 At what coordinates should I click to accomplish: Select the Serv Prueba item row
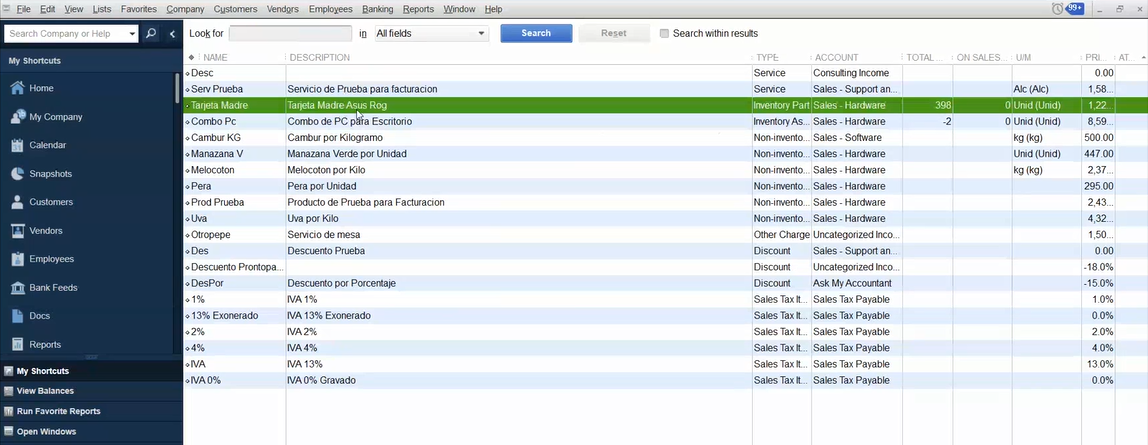coord(665,89)
